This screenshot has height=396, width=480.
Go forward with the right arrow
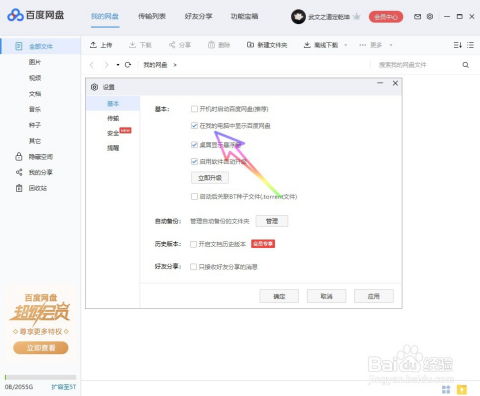click(x=106, y=65)
